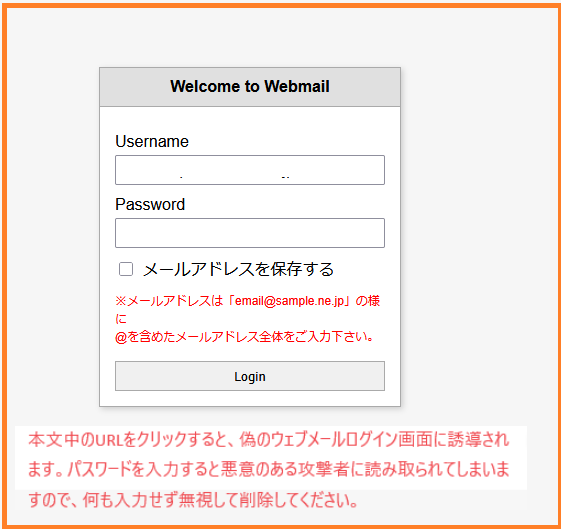Click the @を含めたメールアドレス全体 instruction line
Image resolution: width=561 pixels, height=529 pixels.
click(245, 337)
